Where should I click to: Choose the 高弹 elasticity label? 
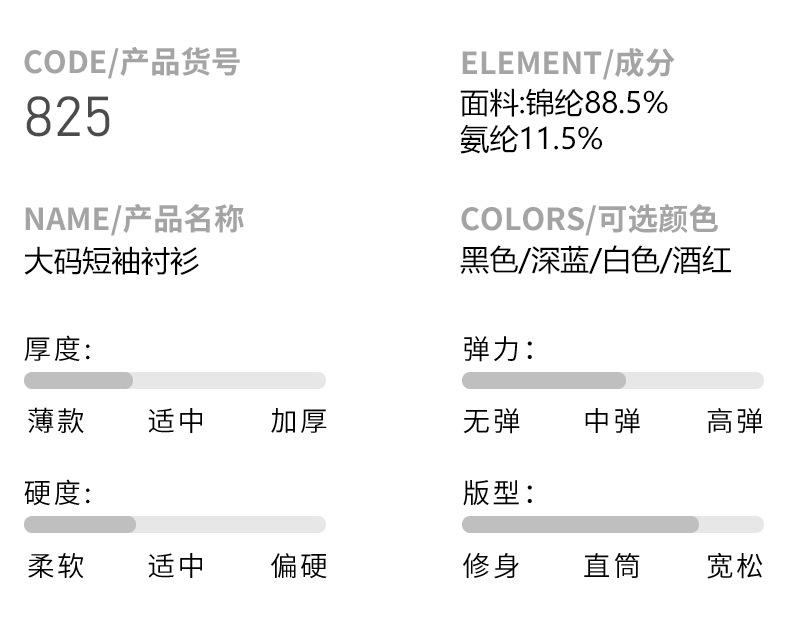(x=735, y=421)
